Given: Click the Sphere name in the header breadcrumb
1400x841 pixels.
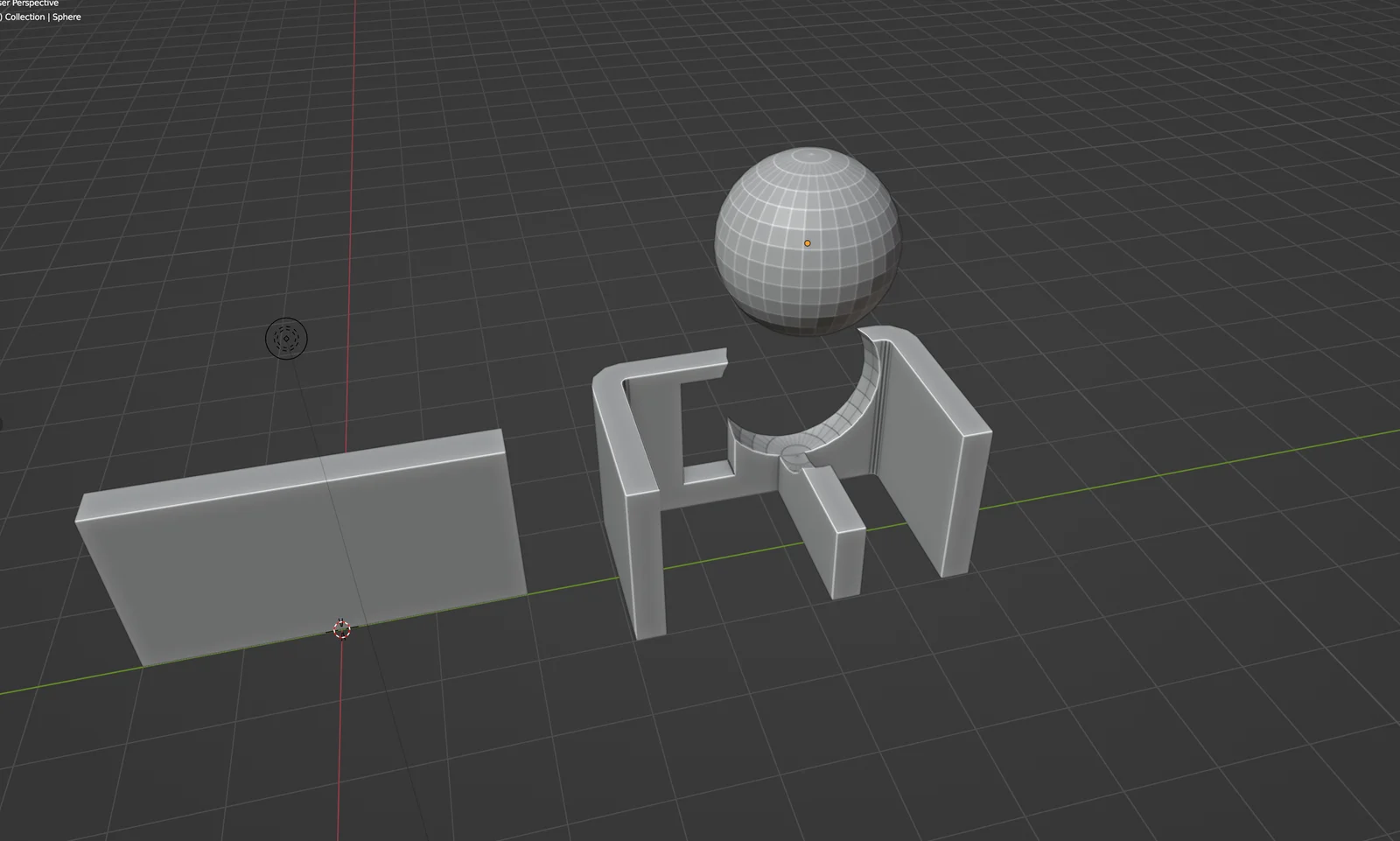Looking at the screenshot, I should point(66,17).
